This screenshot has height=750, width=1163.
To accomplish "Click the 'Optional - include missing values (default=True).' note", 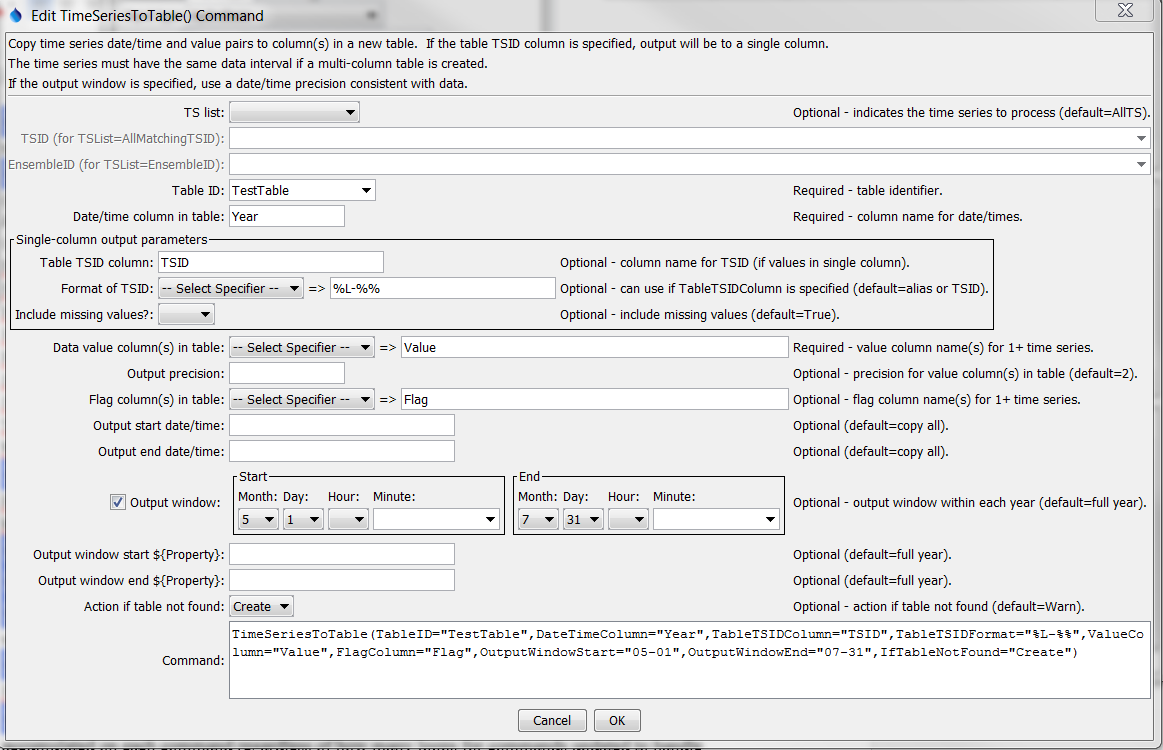I will point(699,315).
